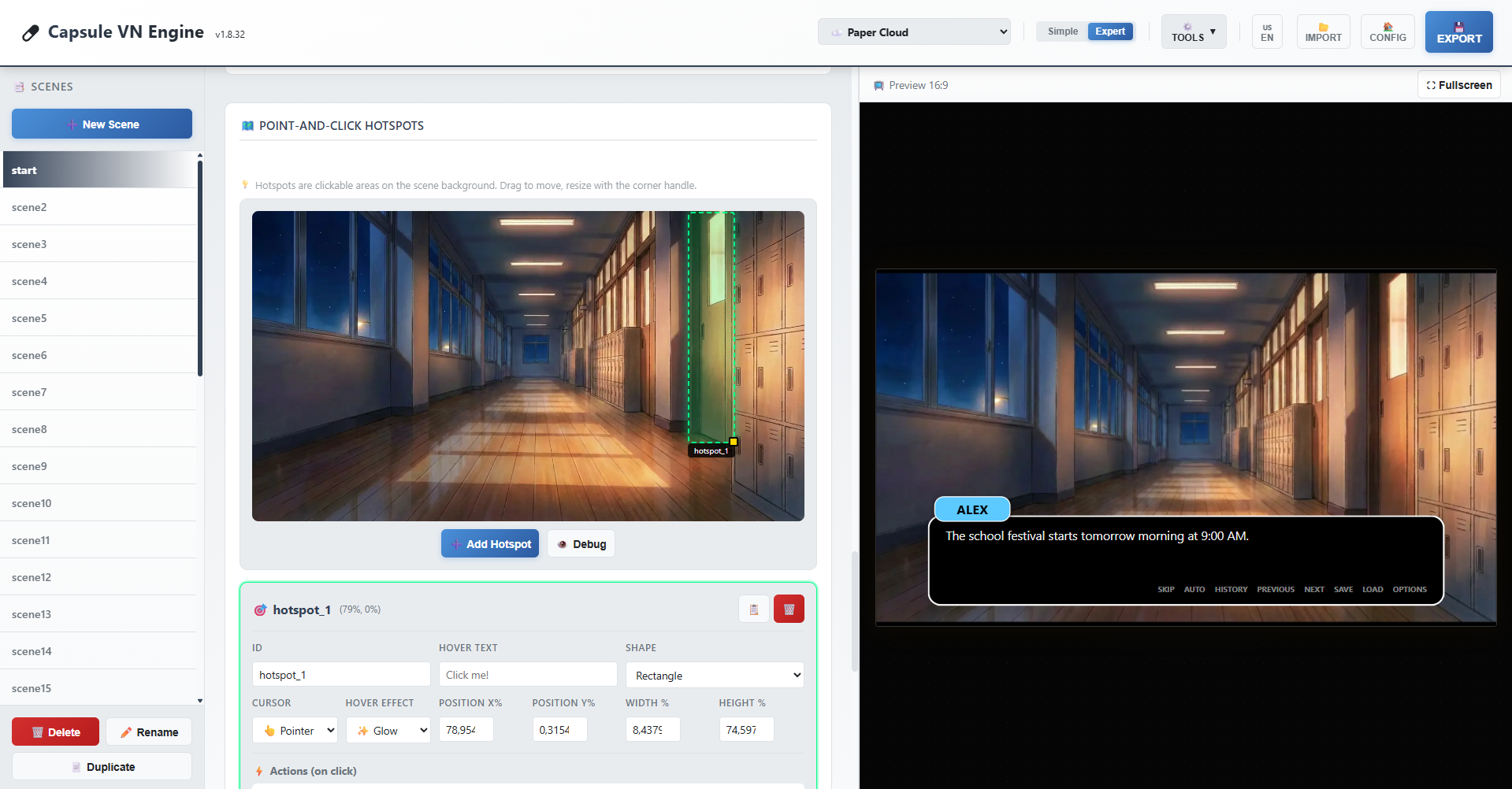Click the yellow hotspot resize handle
This screenshot has height=789, width=1512.
pyautogui.click(x=734, y=442)
